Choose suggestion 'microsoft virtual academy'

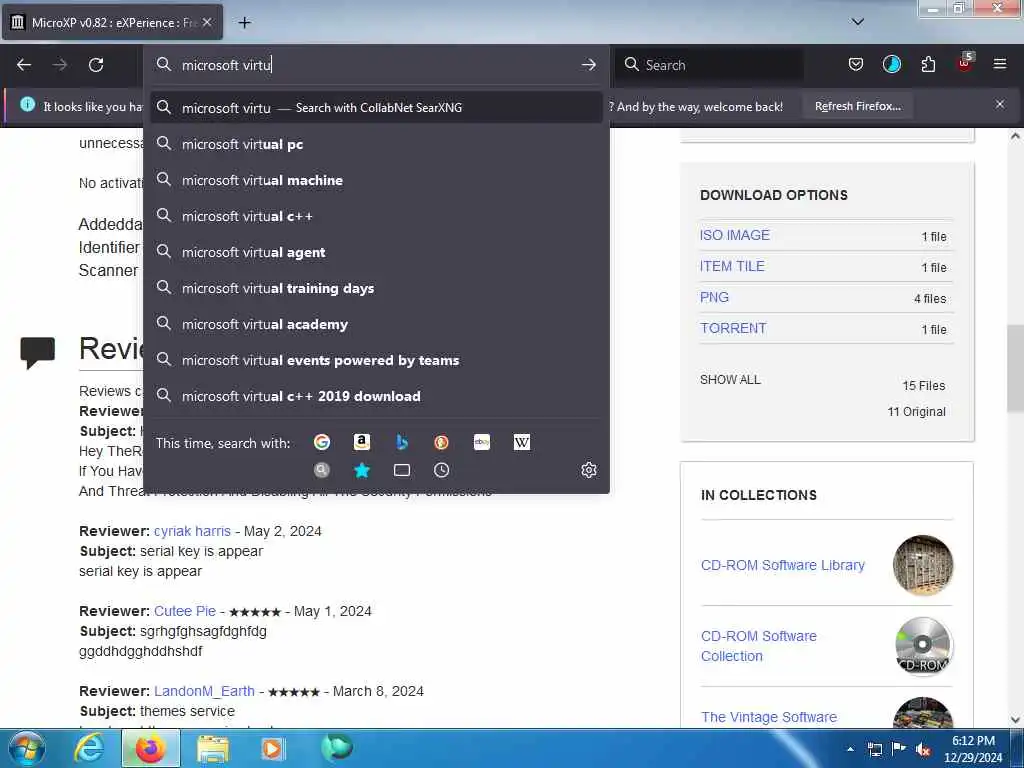376,324
